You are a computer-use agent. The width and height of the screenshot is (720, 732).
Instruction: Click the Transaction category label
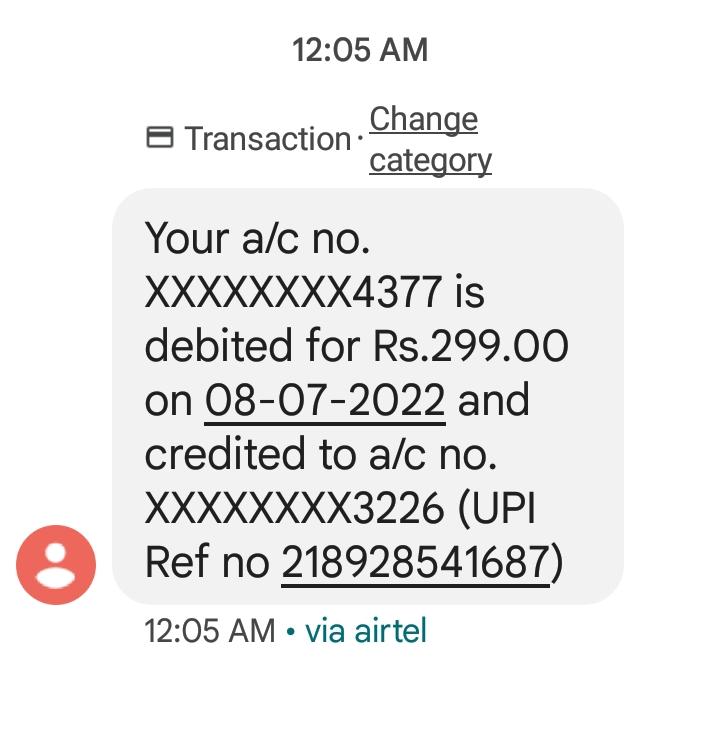pos(267,139)
